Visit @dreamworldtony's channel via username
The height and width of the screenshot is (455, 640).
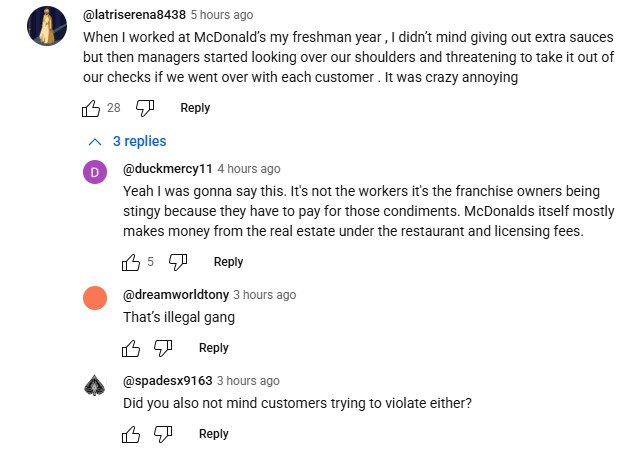pyautogui.click(x=175, y=295)
